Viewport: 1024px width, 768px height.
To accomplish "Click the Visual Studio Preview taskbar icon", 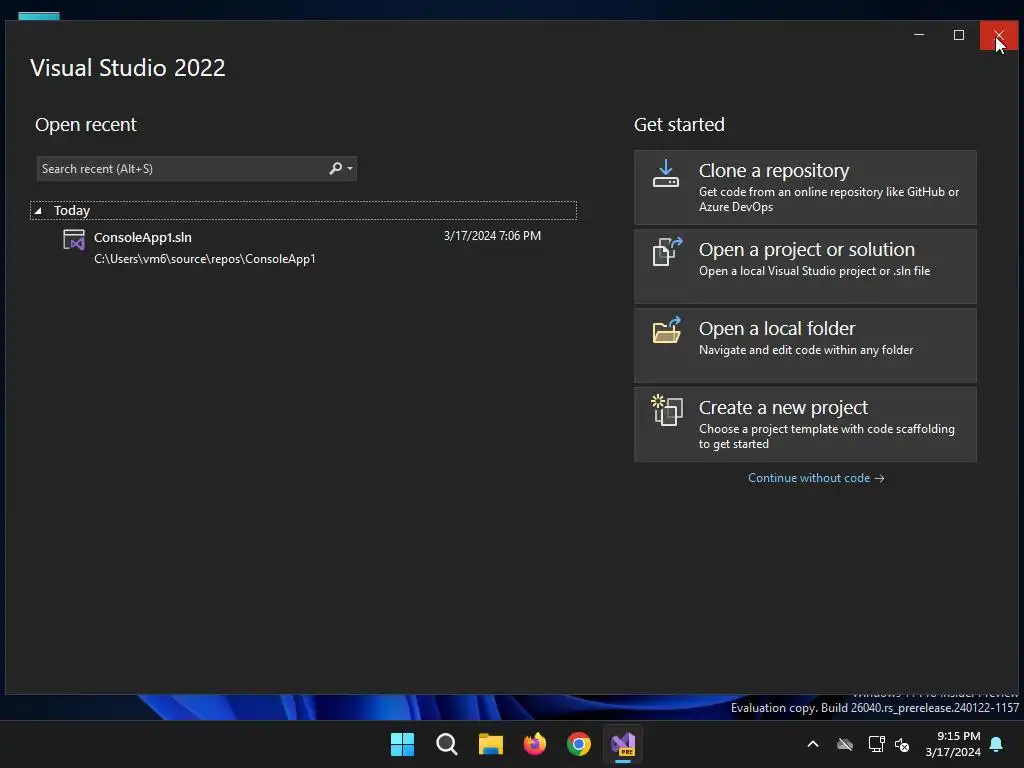I will tap(623, 744).
